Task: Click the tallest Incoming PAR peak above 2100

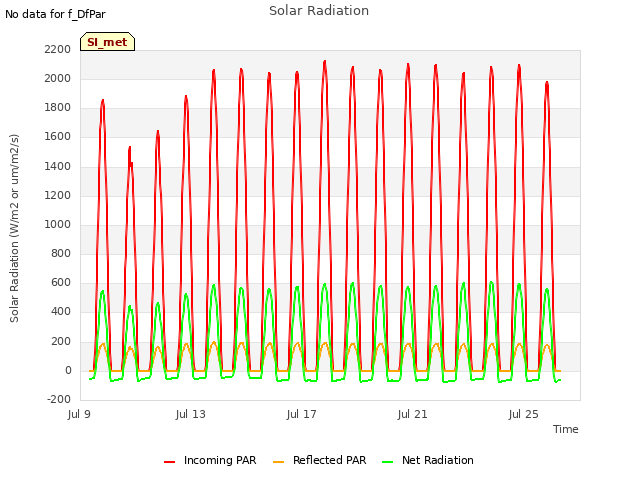Action: (x=325, y=62)
